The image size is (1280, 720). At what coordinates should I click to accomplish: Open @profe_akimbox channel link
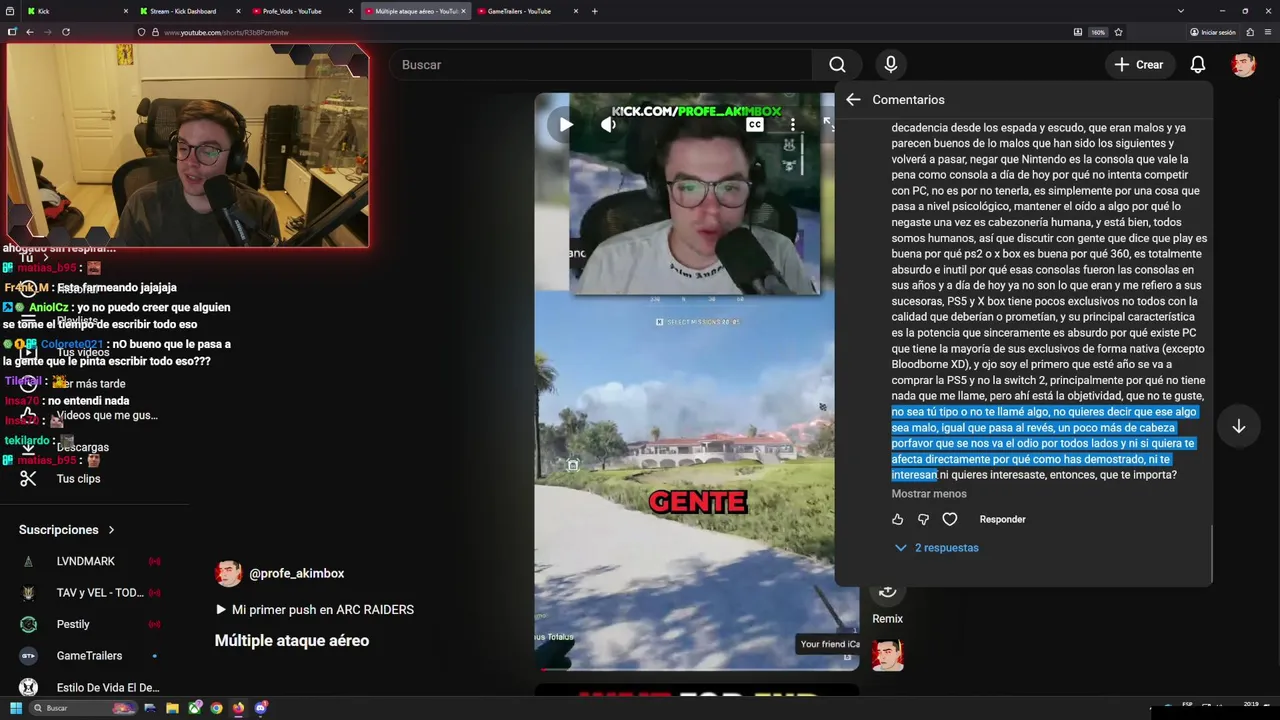click(296, 574)
